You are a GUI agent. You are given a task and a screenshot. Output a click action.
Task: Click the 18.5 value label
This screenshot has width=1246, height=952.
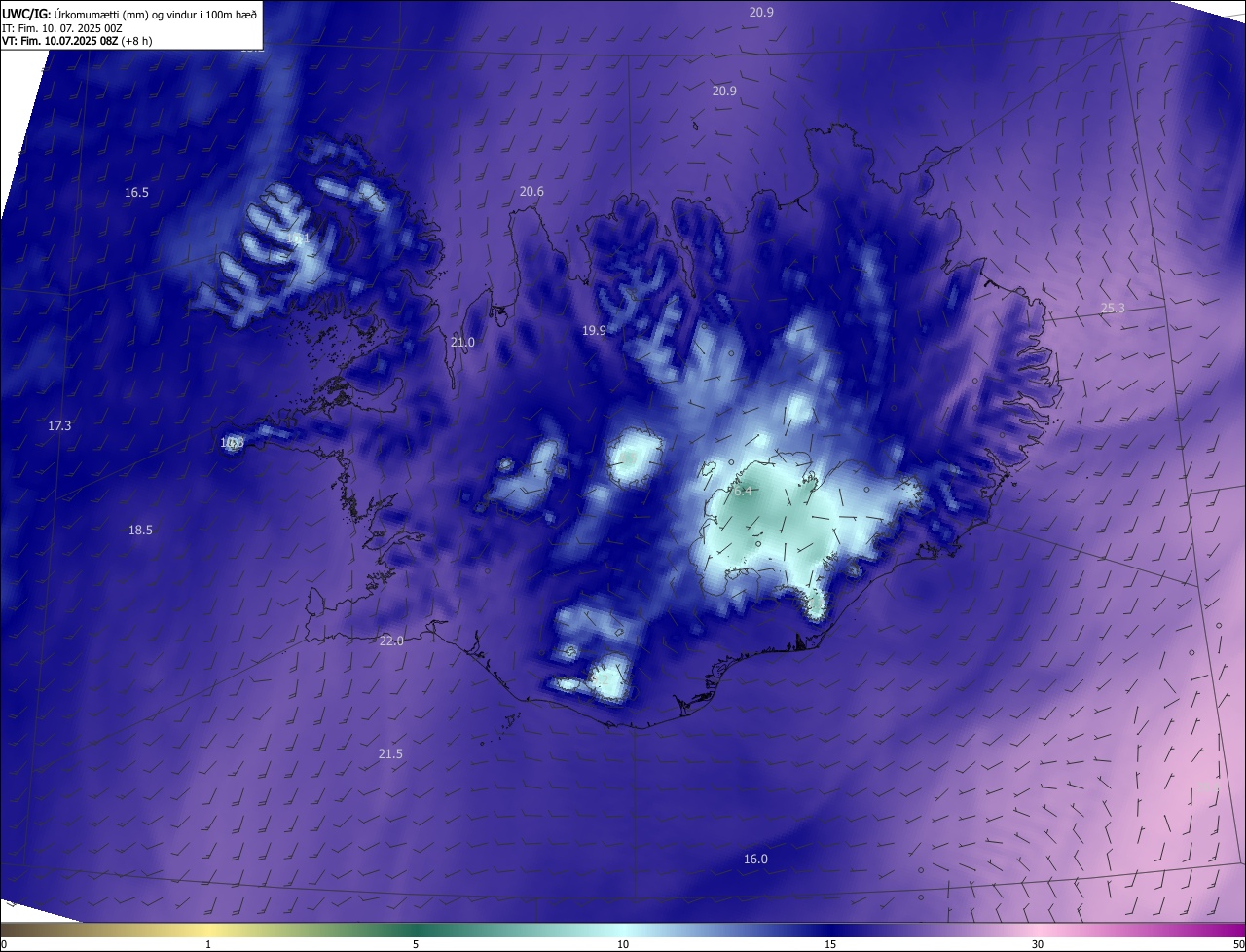(x=140, y=531)
